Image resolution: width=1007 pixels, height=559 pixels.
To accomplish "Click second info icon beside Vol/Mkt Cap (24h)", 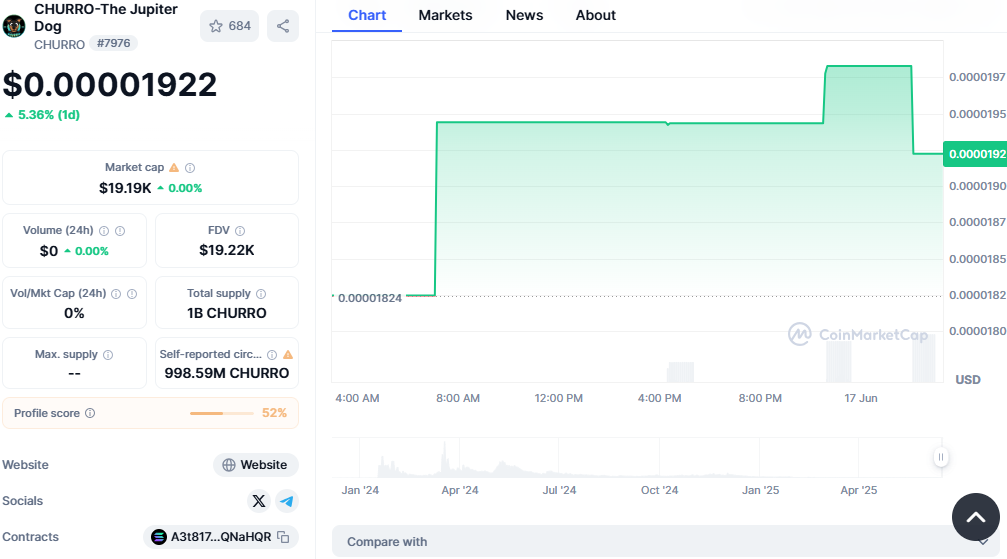I will tap(132, 294).
